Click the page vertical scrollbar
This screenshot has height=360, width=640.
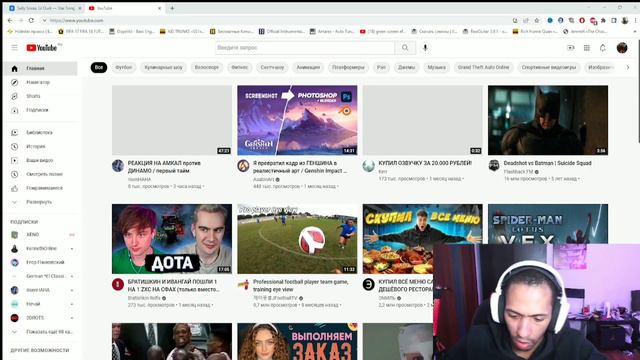click(x=638, y=92)
